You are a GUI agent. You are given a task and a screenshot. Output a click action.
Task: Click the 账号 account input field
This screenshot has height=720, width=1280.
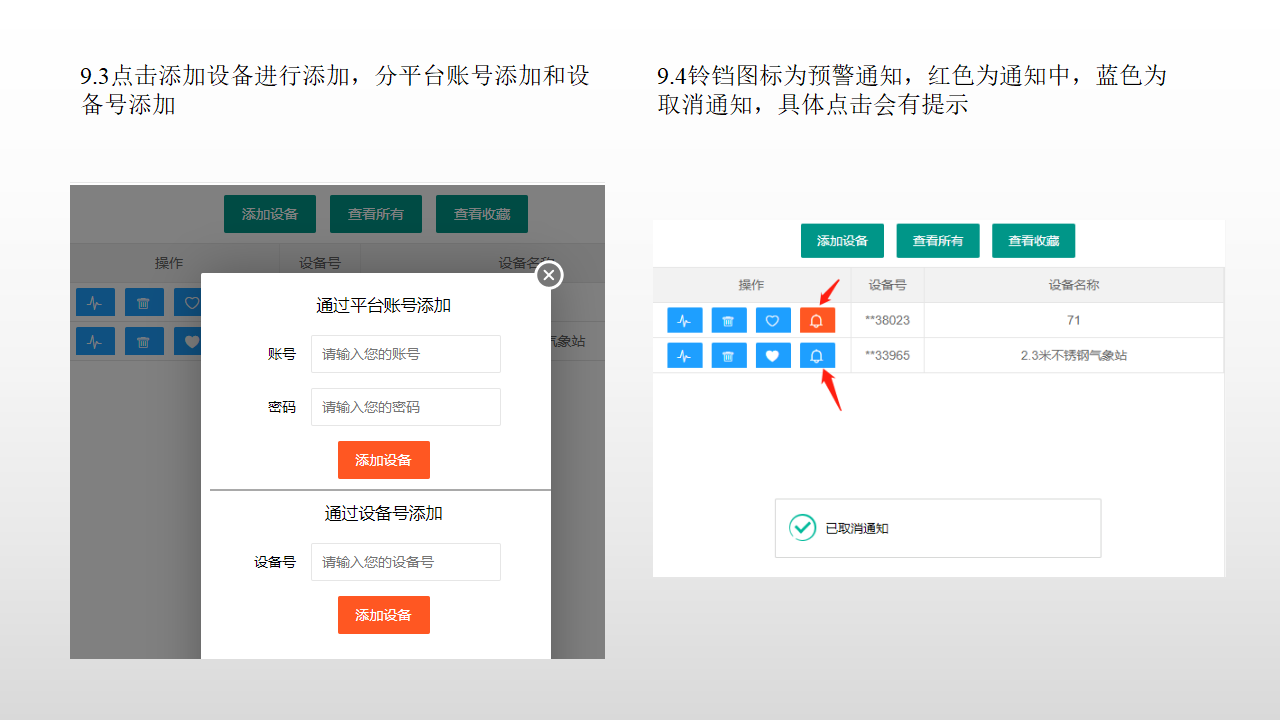[405, 354]
